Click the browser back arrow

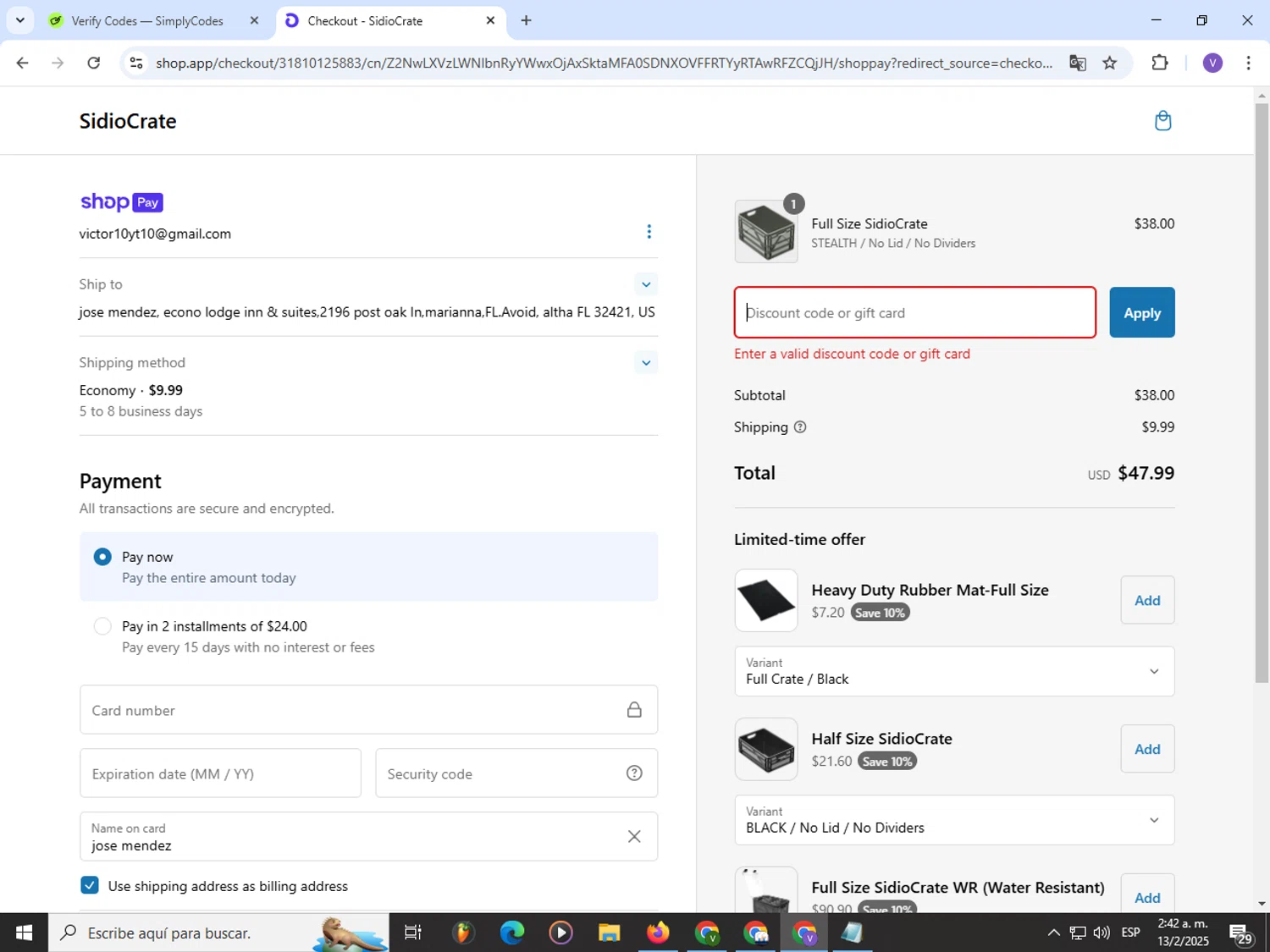tap(23, 63)
